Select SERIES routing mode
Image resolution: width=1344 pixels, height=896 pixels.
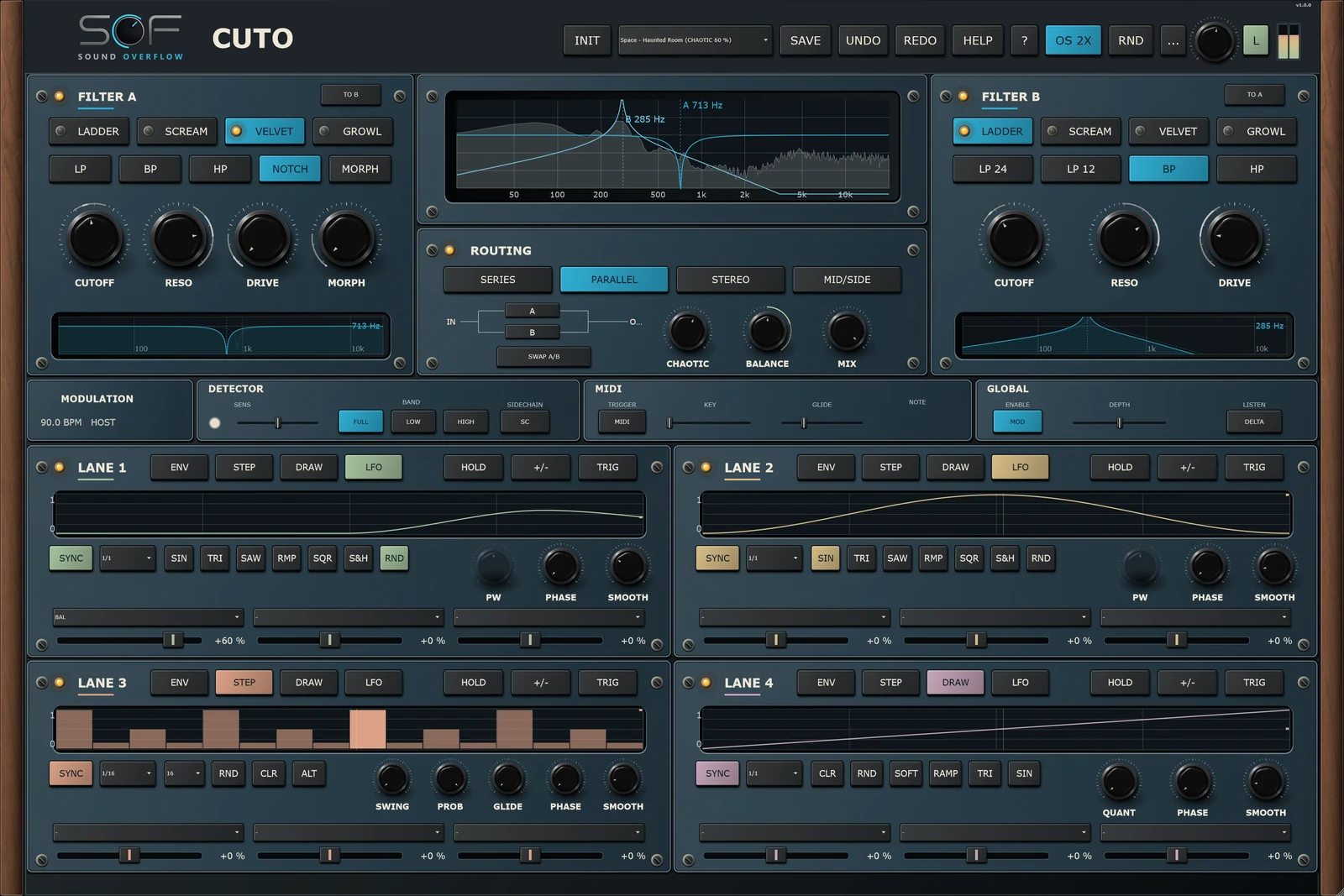498,280
